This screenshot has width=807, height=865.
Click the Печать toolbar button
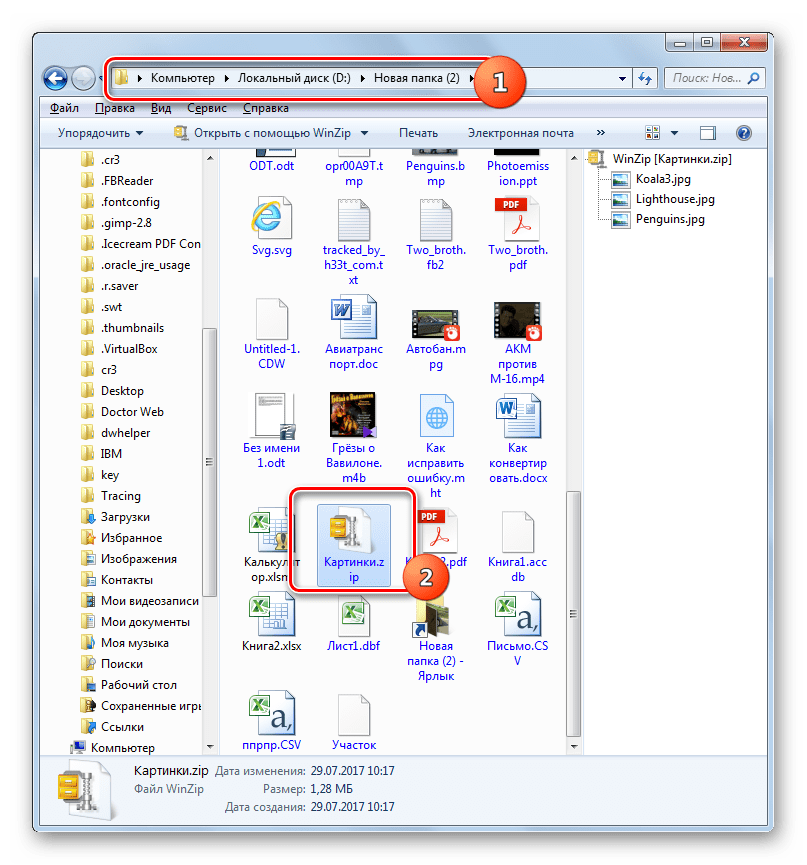tap(418, 133)
